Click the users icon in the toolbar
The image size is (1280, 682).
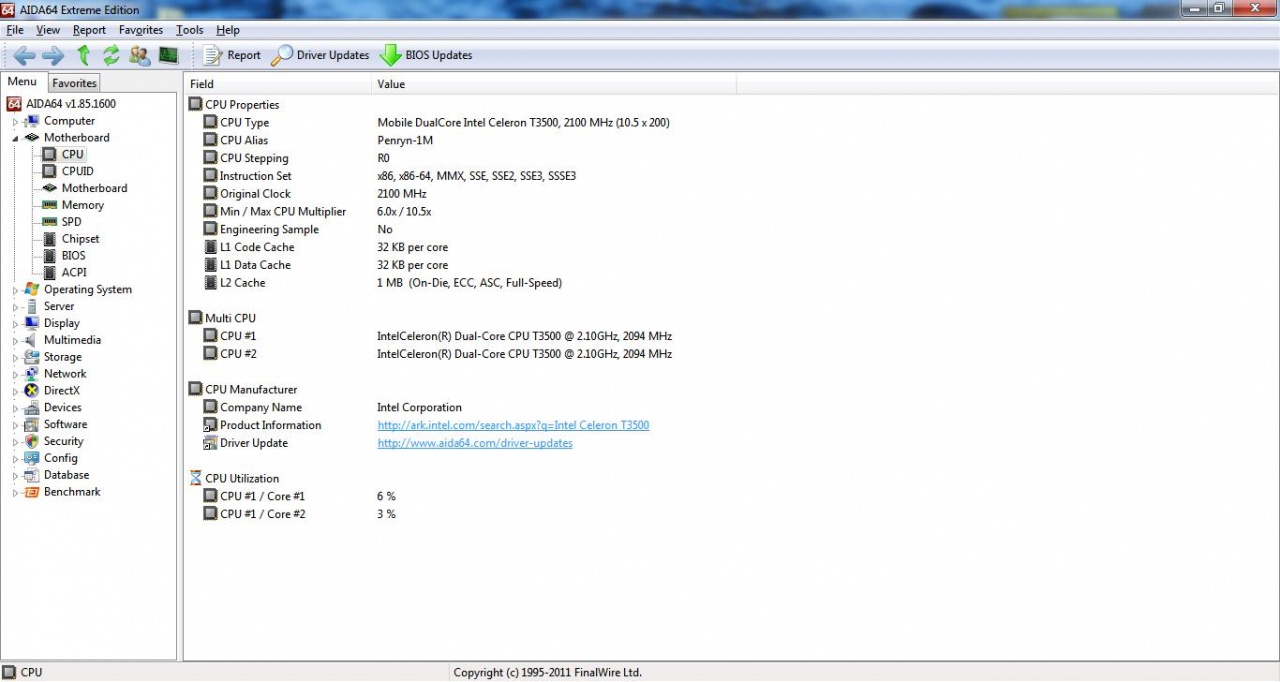pos(140,55)
